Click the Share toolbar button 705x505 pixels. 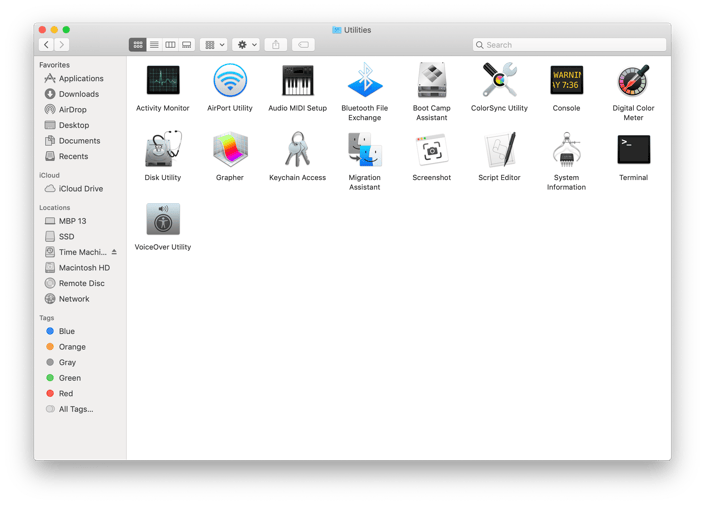[276, 45]
